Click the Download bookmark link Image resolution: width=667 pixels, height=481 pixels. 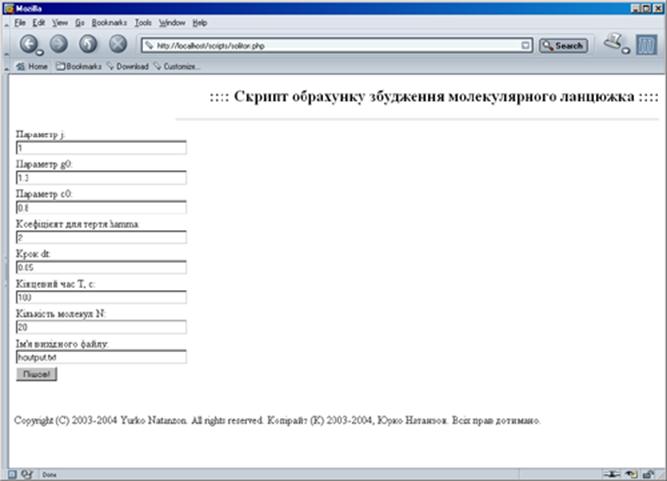127,67
